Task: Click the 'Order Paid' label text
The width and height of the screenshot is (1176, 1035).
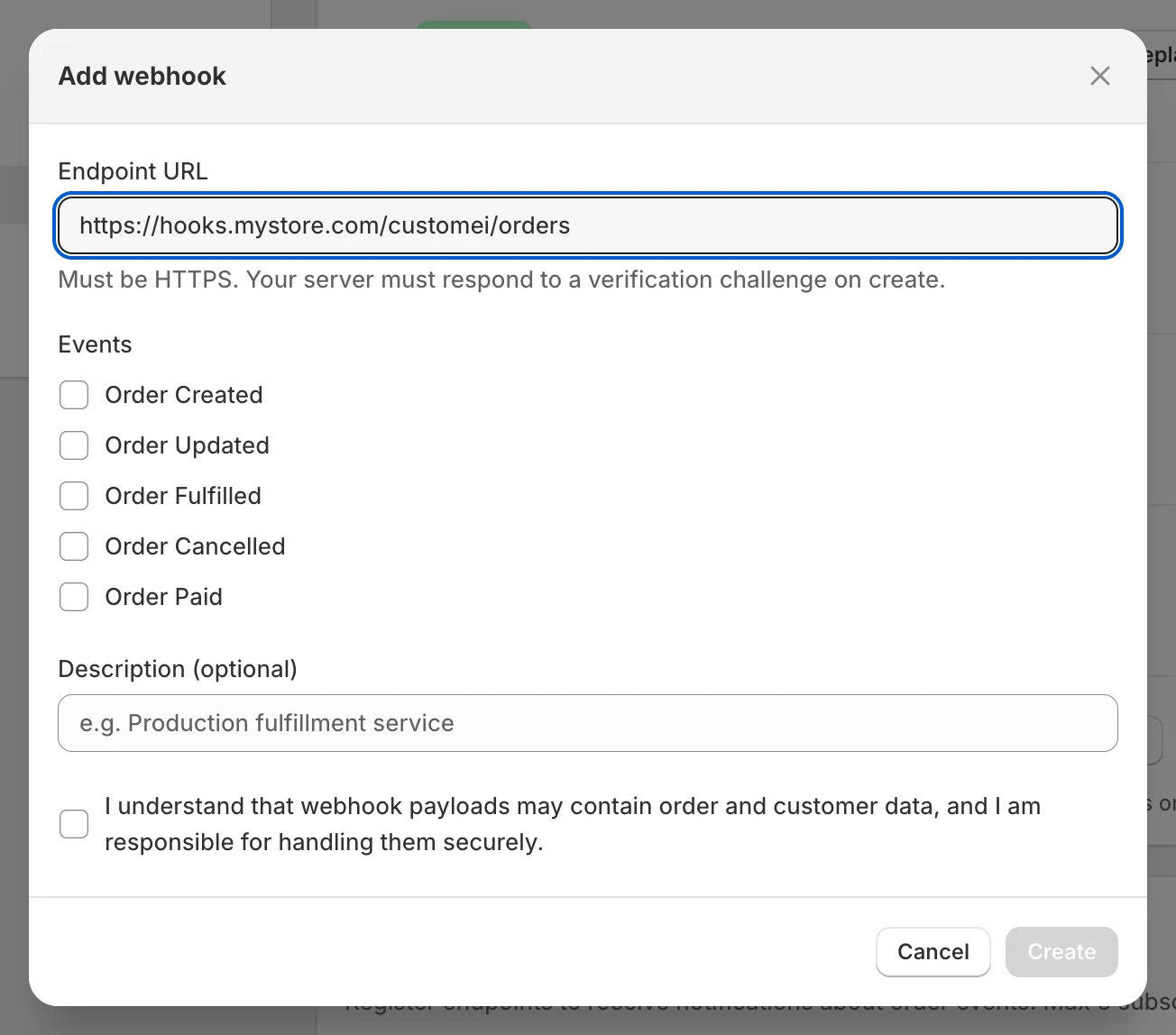Action: click(163, 597)
